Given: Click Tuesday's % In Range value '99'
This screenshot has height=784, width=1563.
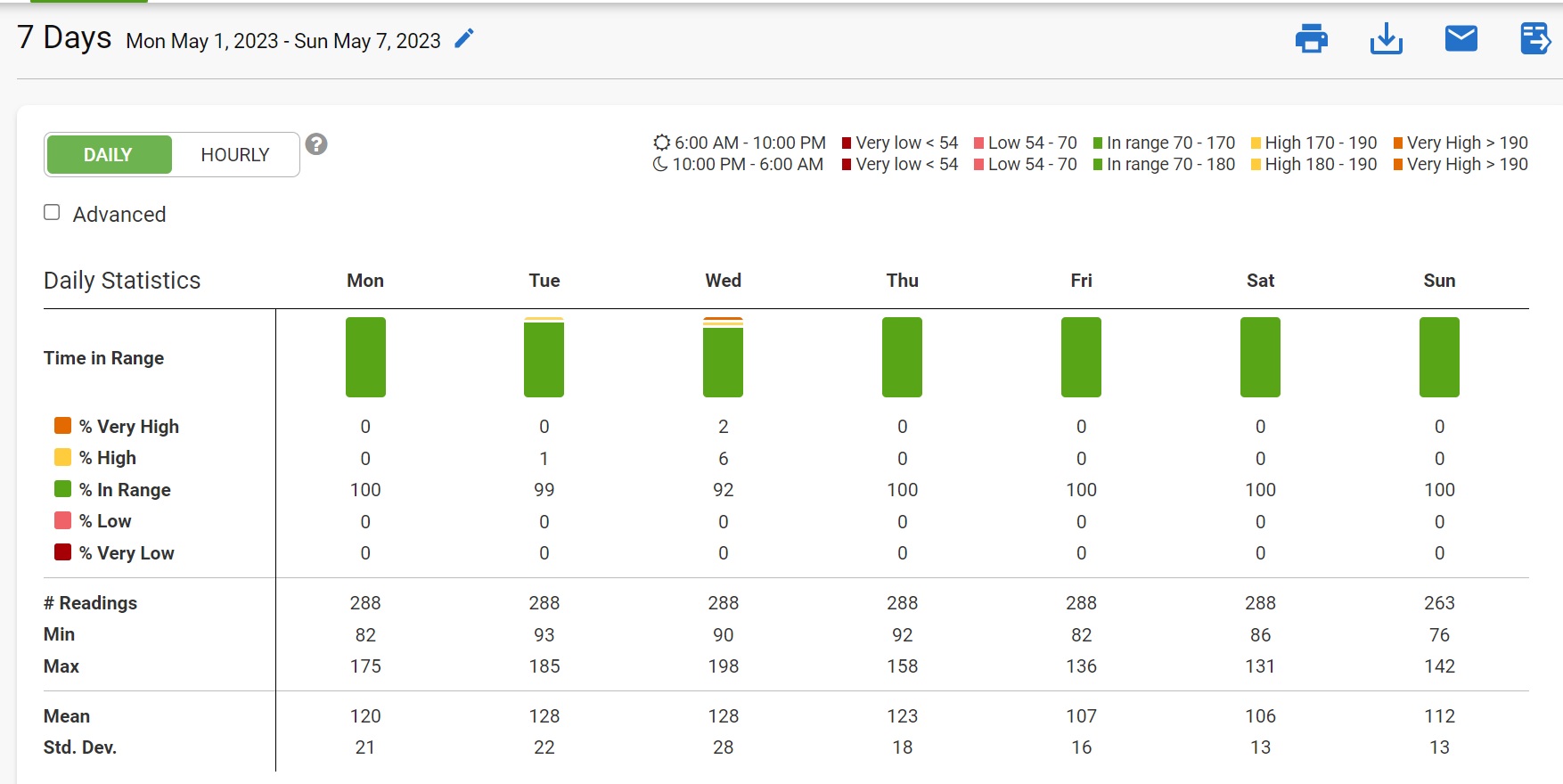Looking at the screenshot, I should (x=544, y=490).
